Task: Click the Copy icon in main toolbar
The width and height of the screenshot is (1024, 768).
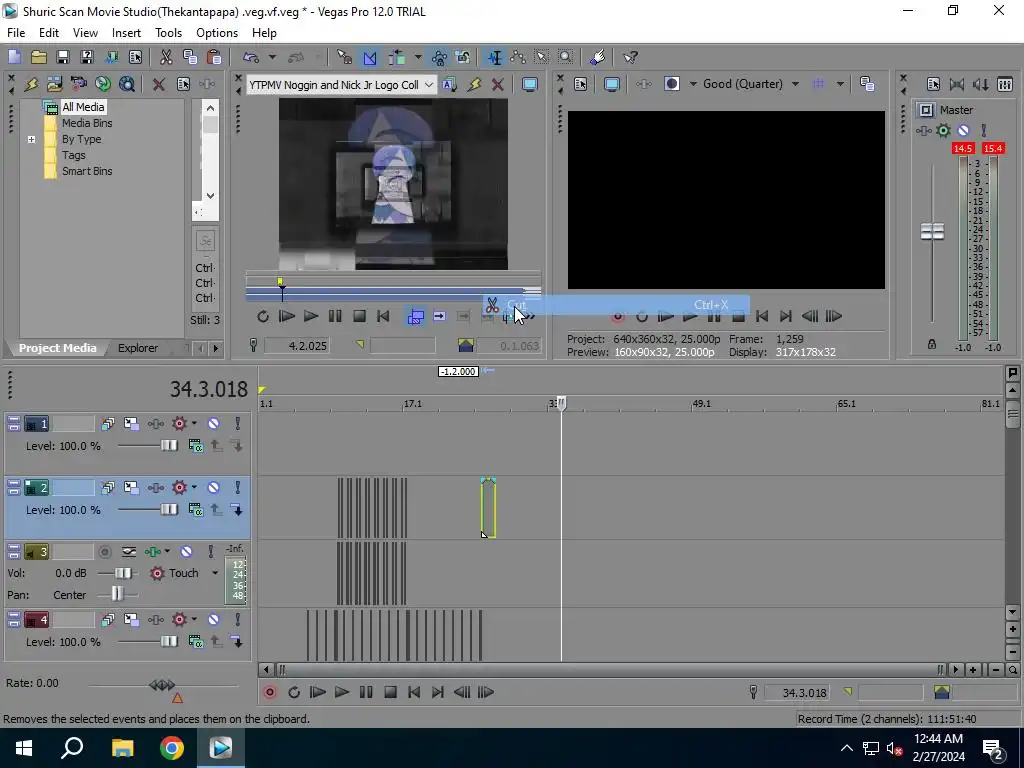Action: (190, 57)
